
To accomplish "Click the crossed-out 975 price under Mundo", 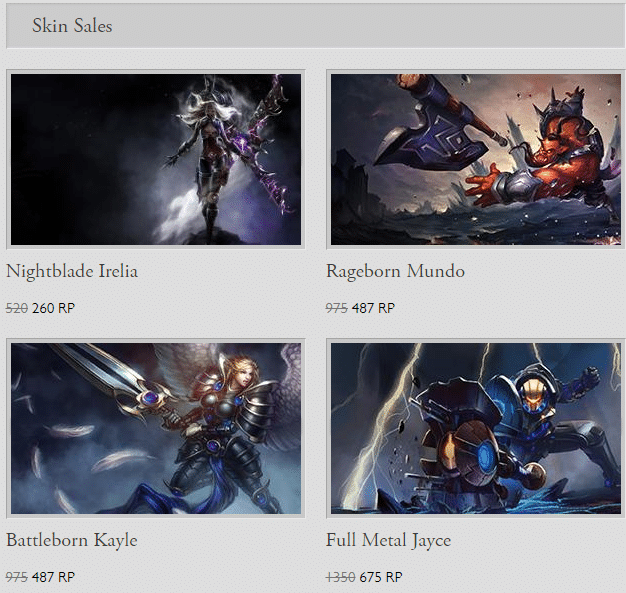I will click(337, 308).
